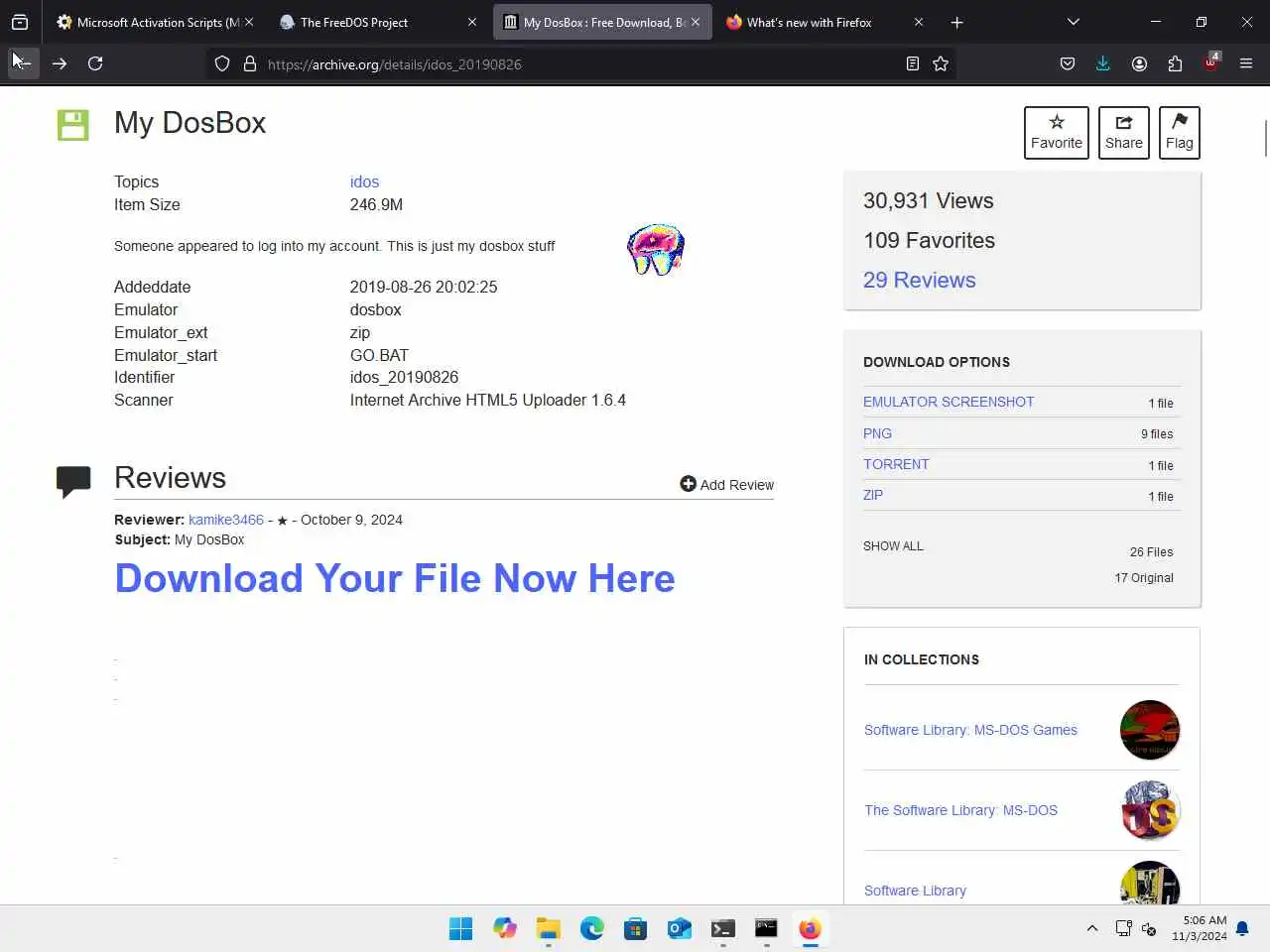1270x952 pixels.
Task: Open the Save to Pocket icon
Action: [1068, 63]
